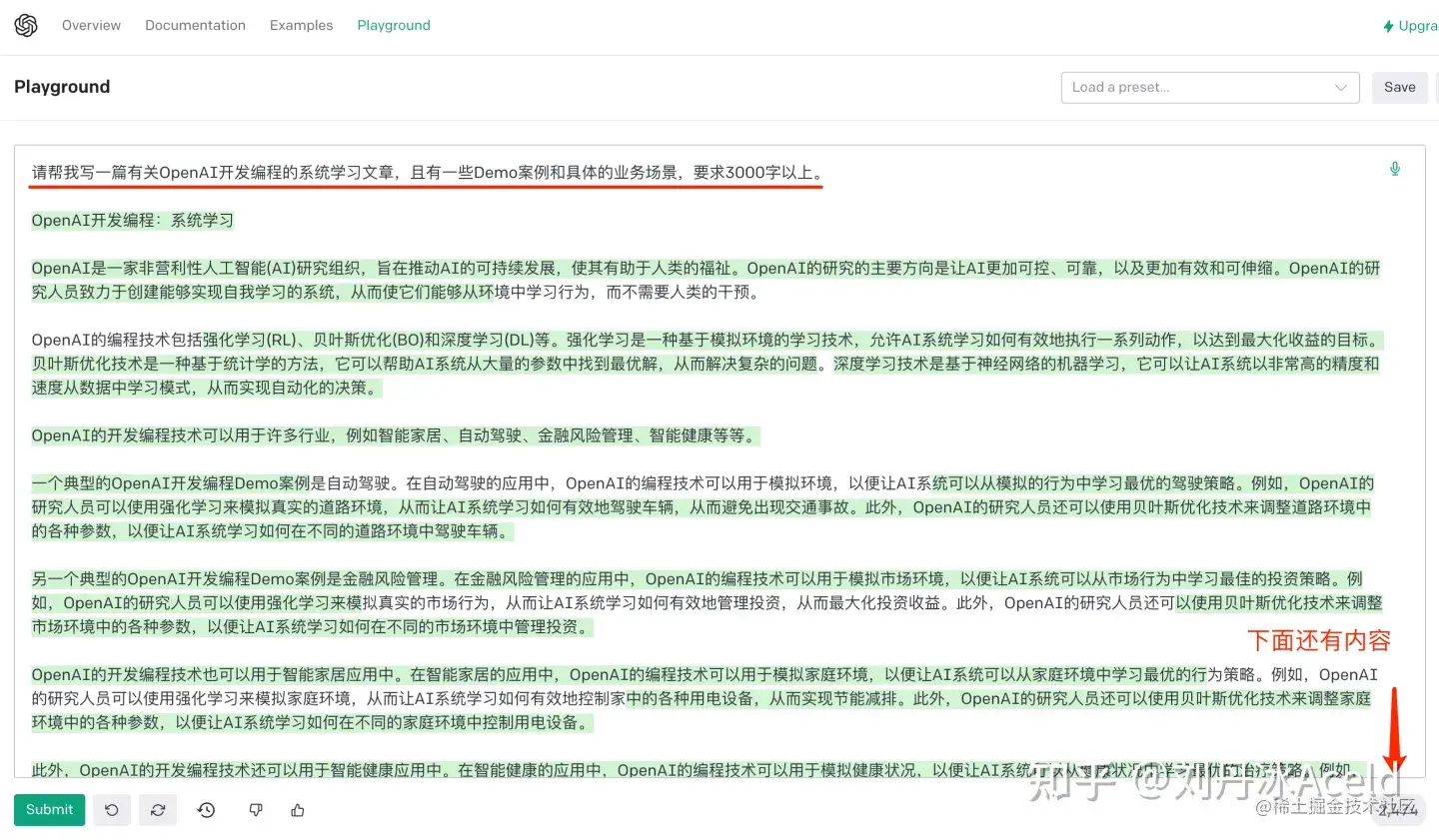This screenshot has width=1439, height=840.
Task: Open the Overview page
Action: (x=91, y=25)
